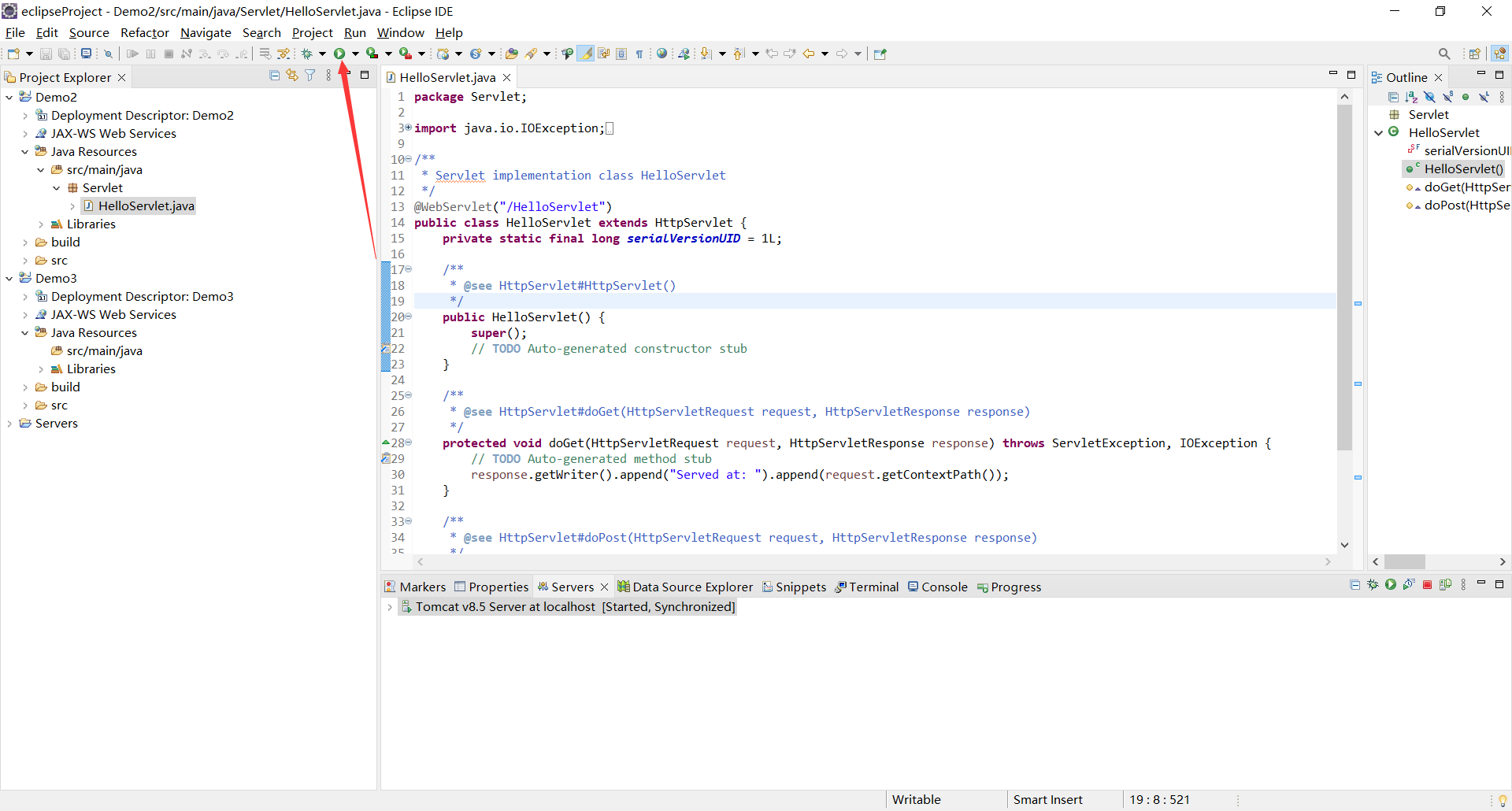Toggle Mark Occurrences highlighter
Screen dimensions: 1512x811
(x=586, y=54)
